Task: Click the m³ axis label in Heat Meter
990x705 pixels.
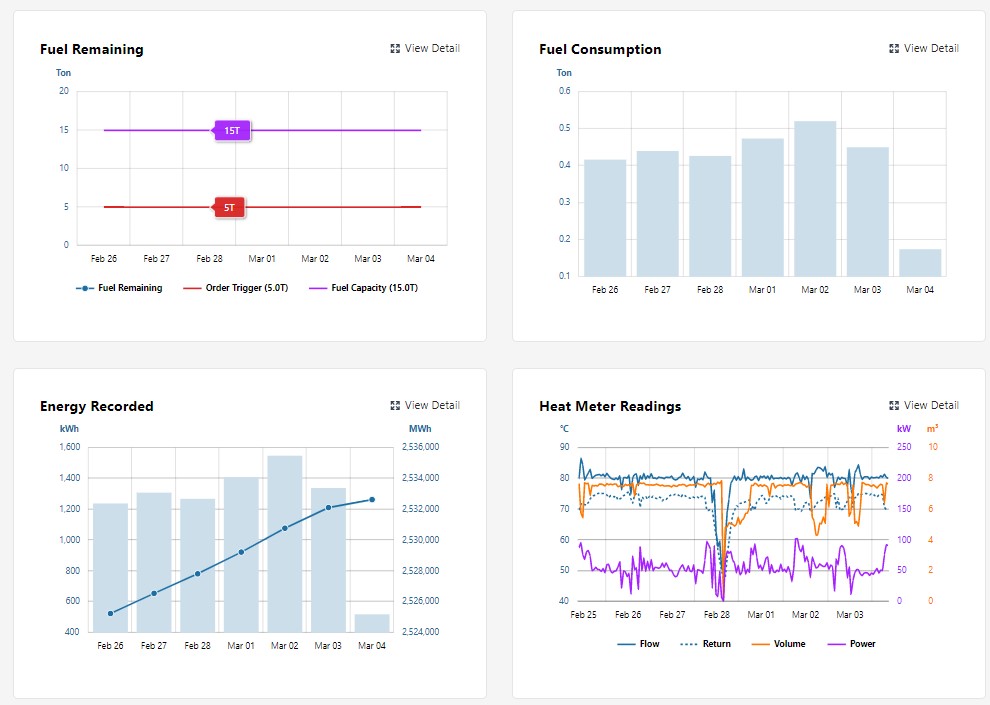Action: pyautogui.click(x=932, y=429)
